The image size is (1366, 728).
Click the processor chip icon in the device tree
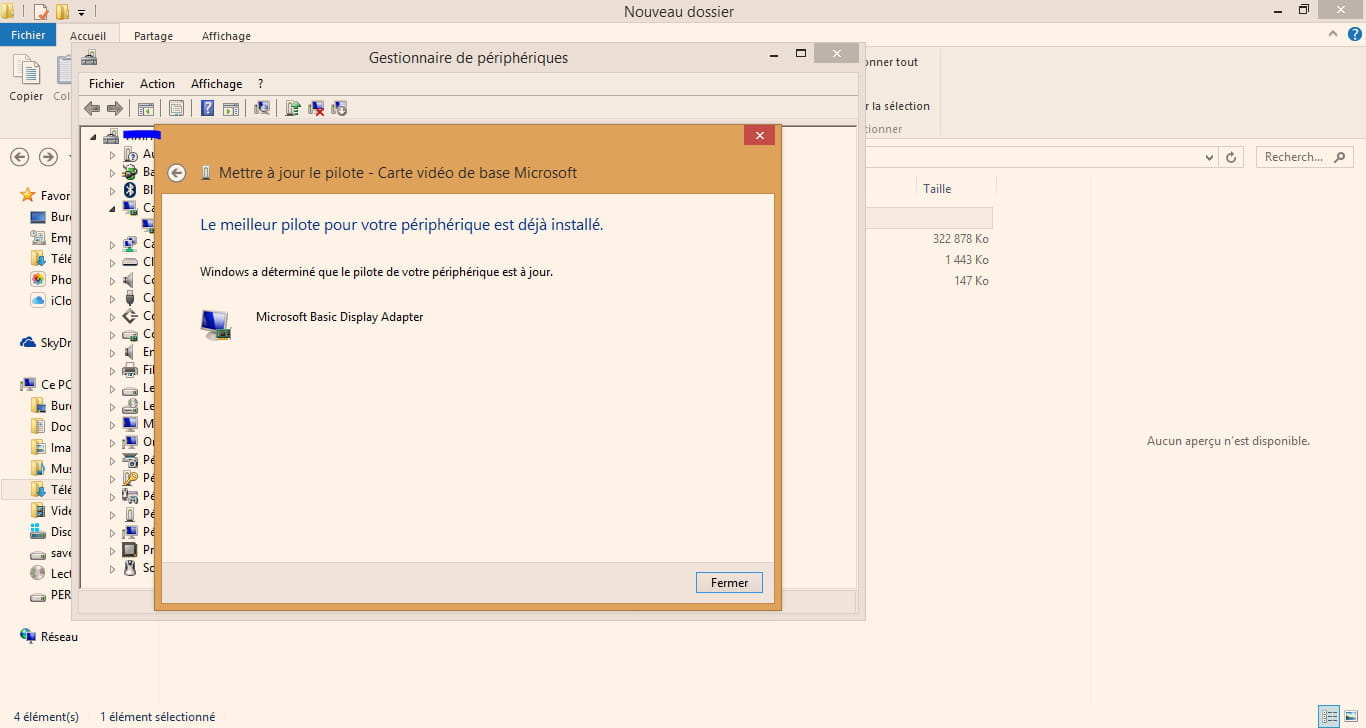point(130,550)
